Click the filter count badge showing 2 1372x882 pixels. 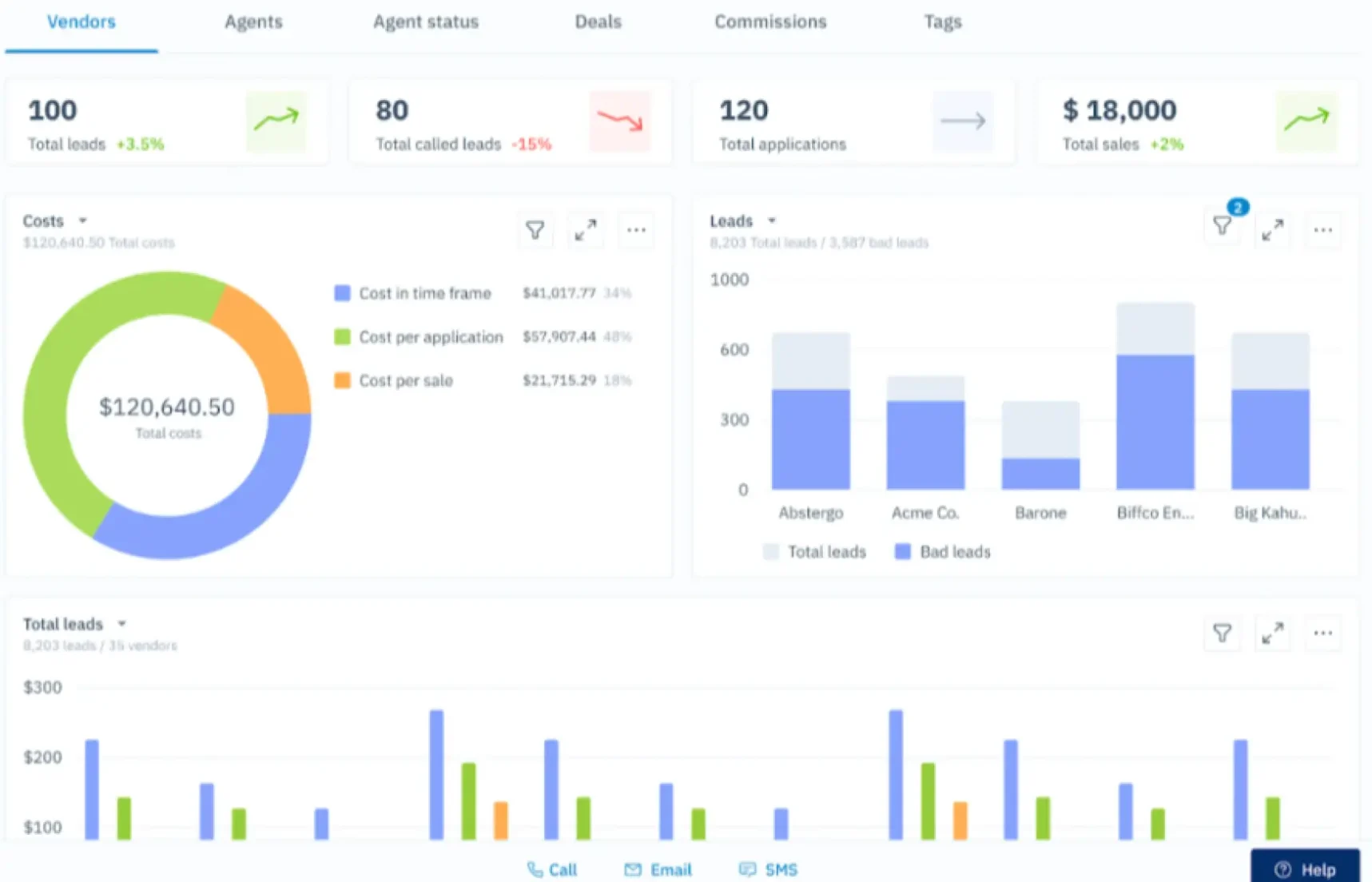pyautogui.click(x=1238, y=208)
